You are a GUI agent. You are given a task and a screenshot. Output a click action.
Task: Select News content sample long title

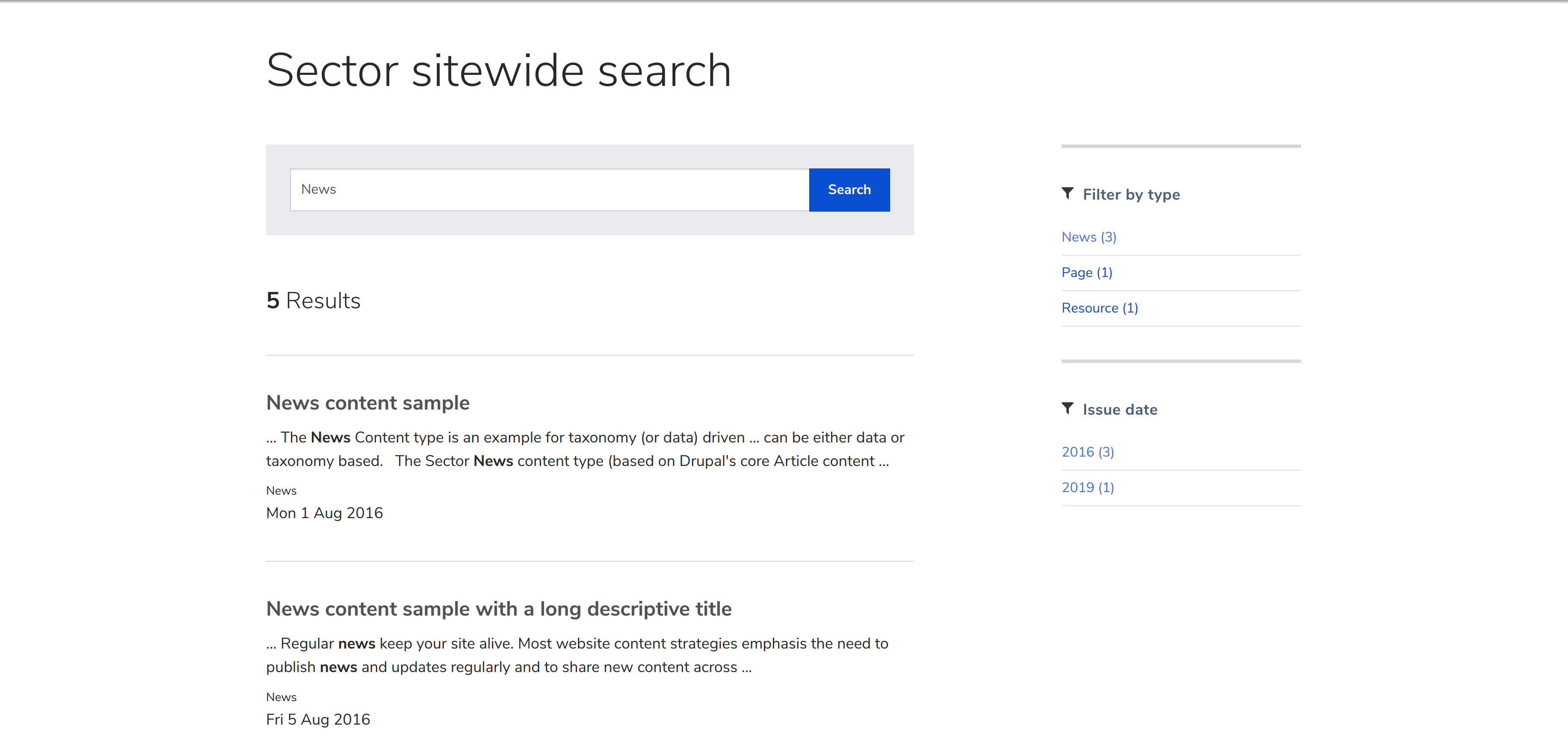498,608
